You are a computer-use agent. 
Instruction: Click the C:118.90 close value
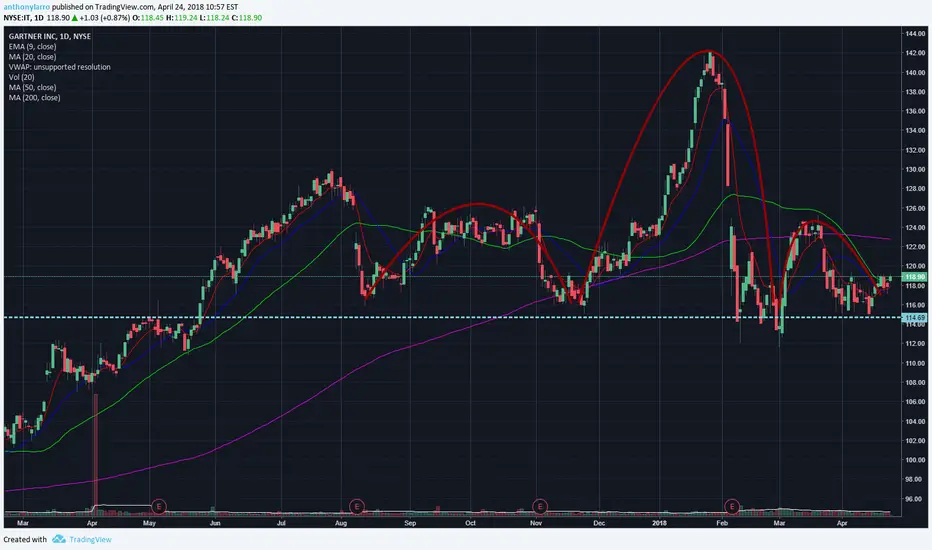click(x=247, y=18)
